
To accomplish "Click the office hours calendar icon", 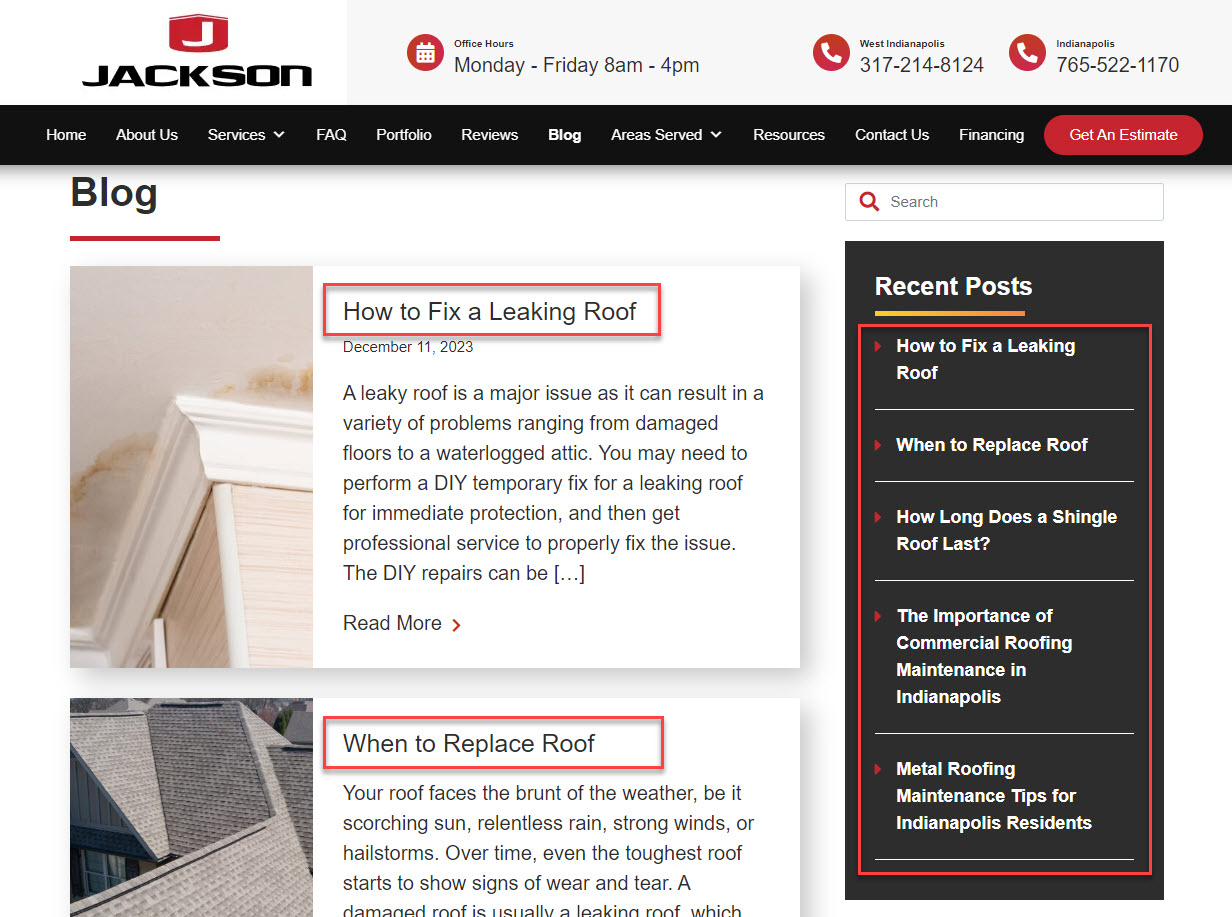I will tap(425, 52).
